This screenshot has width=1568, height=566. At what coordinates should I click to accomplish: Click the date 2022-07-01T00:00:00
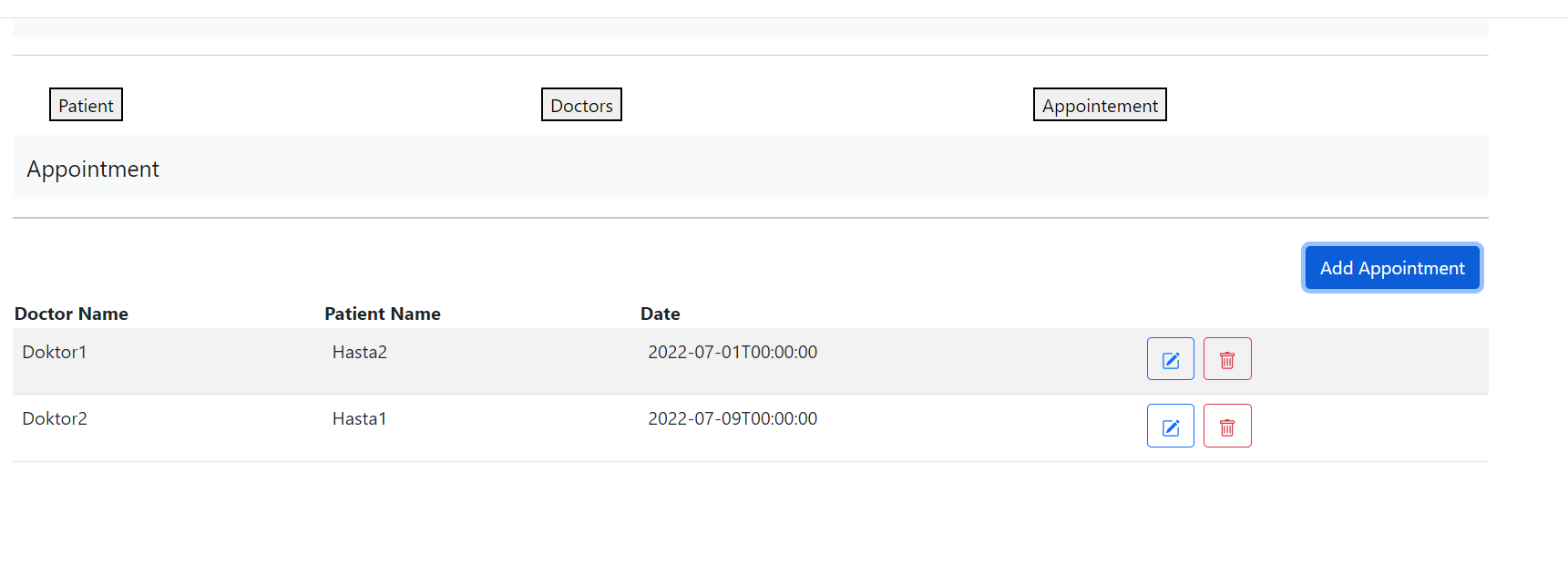733,352
